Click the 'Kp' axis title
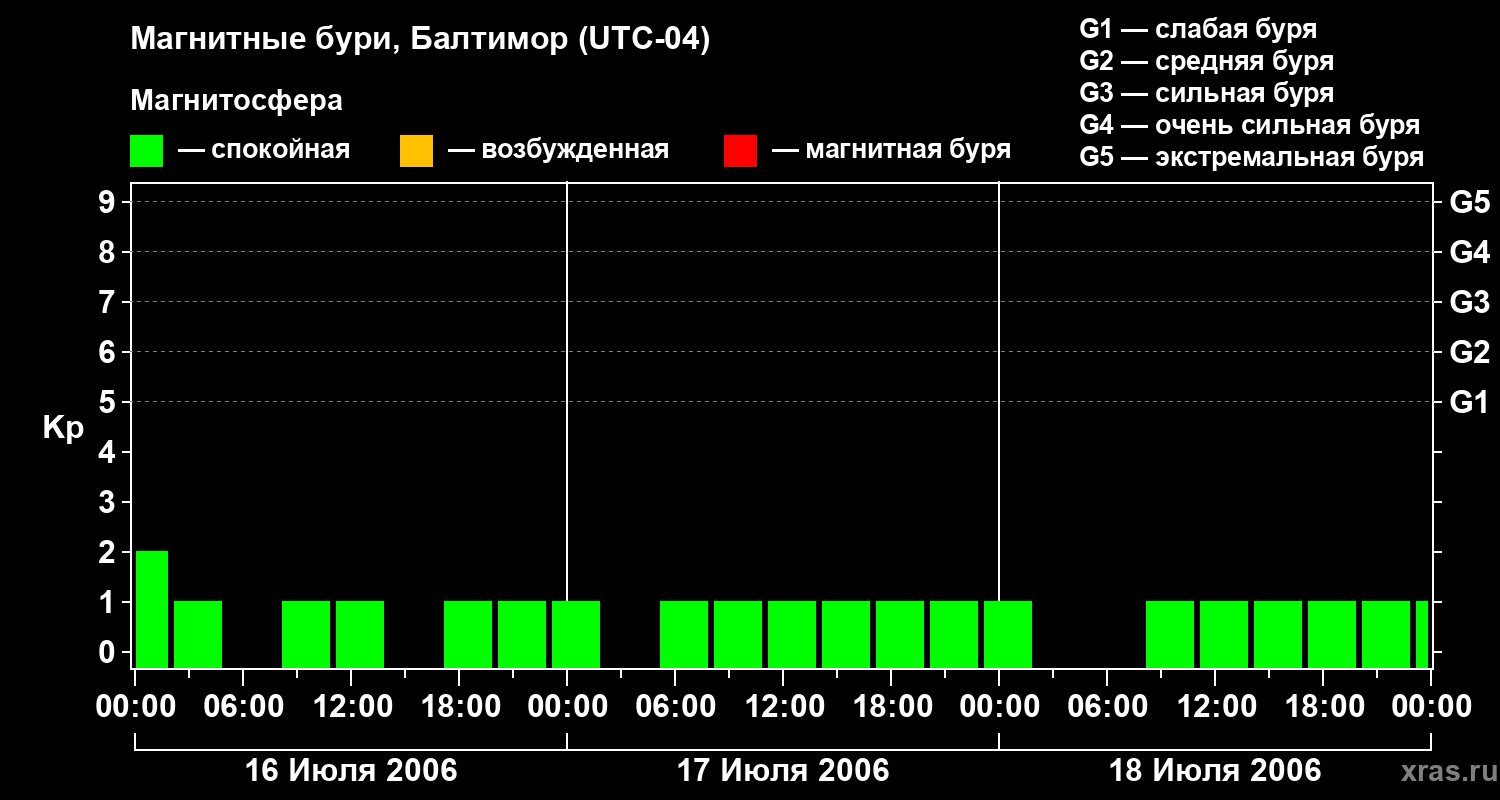 (x=63, y=428)
